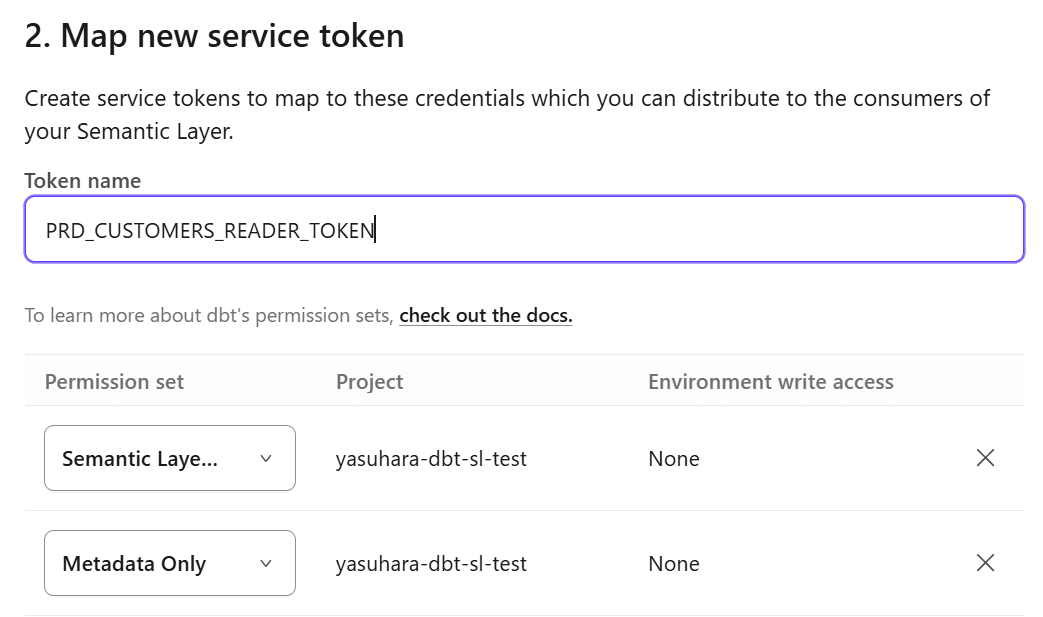This screenshot has width=1043, height=617.
Task: Click the Project column header
Action: coord(370,382)
